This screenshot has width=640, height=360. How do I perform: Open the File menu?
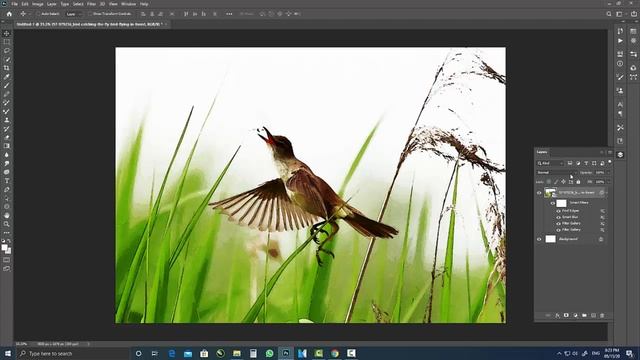(14, 4)
